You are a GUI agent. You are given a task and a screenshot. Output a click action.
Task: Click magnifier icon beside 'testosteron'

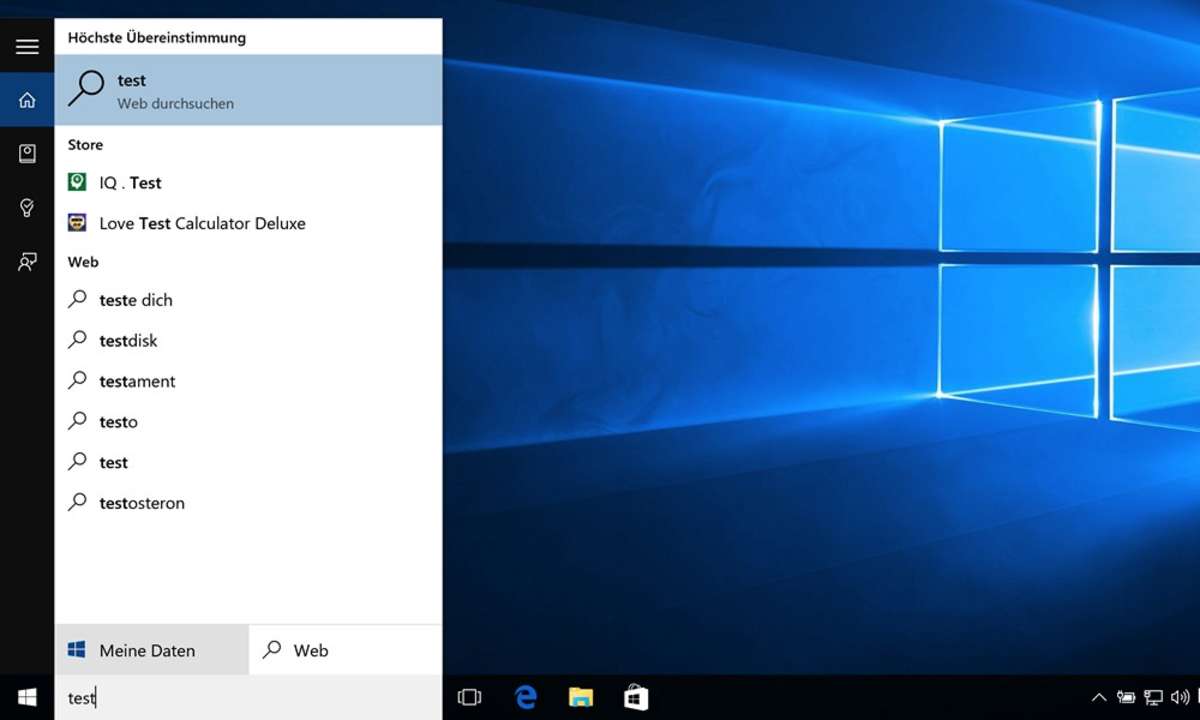tap(77, 502)
